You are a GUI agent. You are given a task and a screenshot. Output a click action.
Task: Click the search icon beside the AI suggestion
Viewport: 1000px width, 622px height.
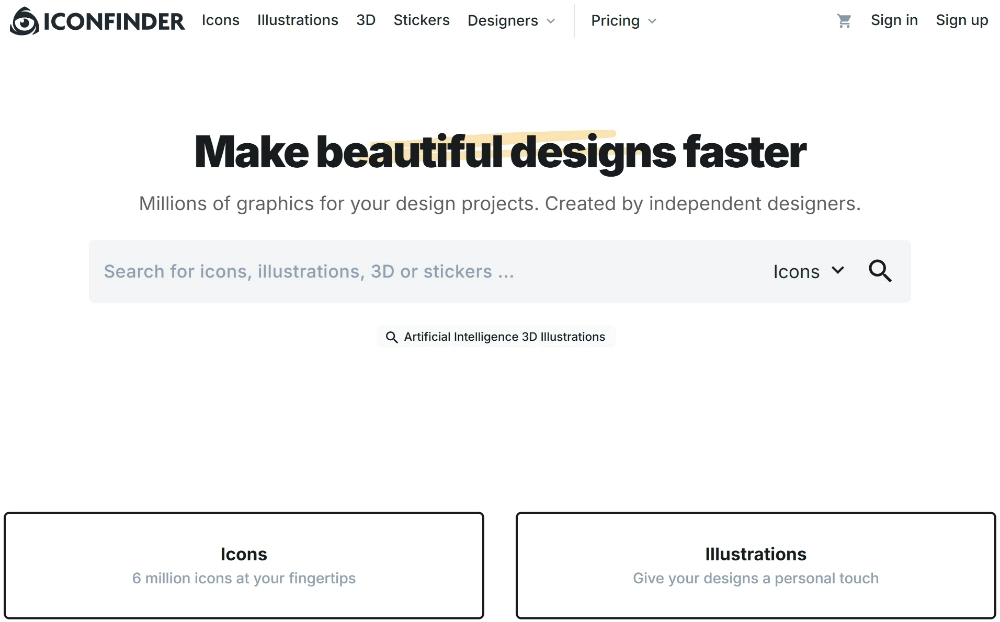(392, 337)
